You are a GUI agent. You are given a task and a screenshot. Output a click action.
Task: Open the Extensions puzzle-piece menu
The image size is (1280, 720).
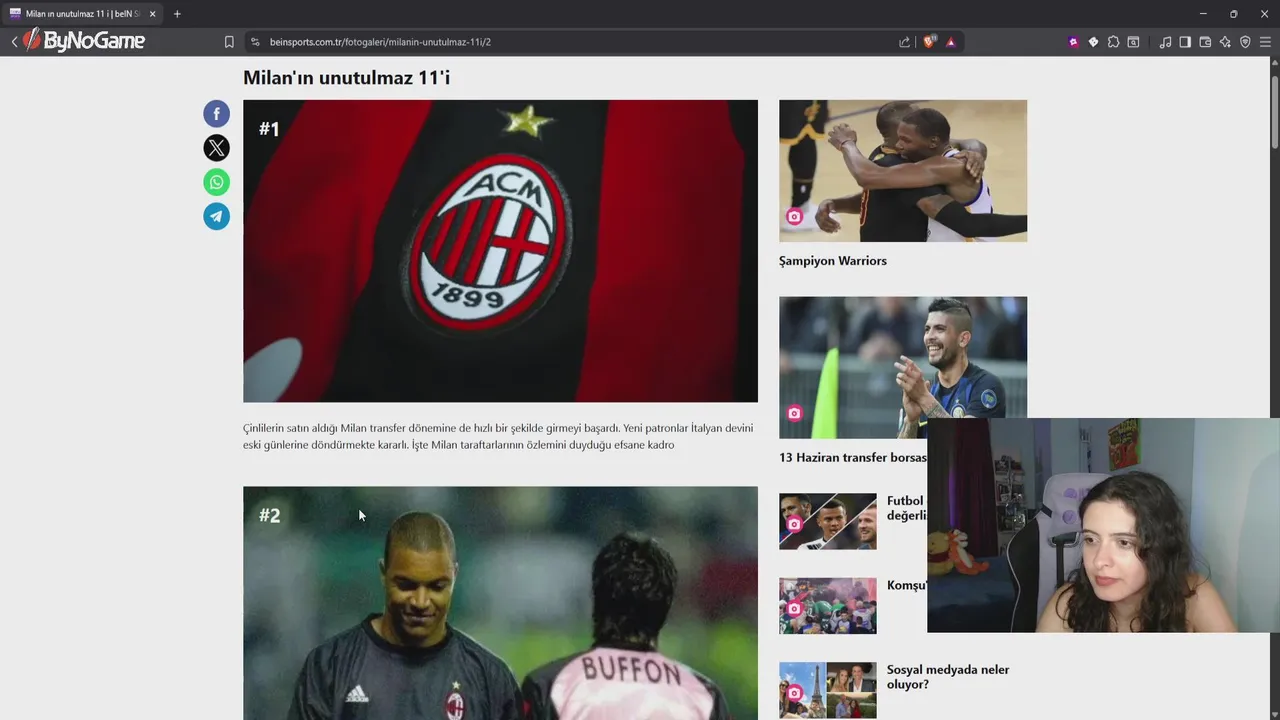(x=1113, y=42)
